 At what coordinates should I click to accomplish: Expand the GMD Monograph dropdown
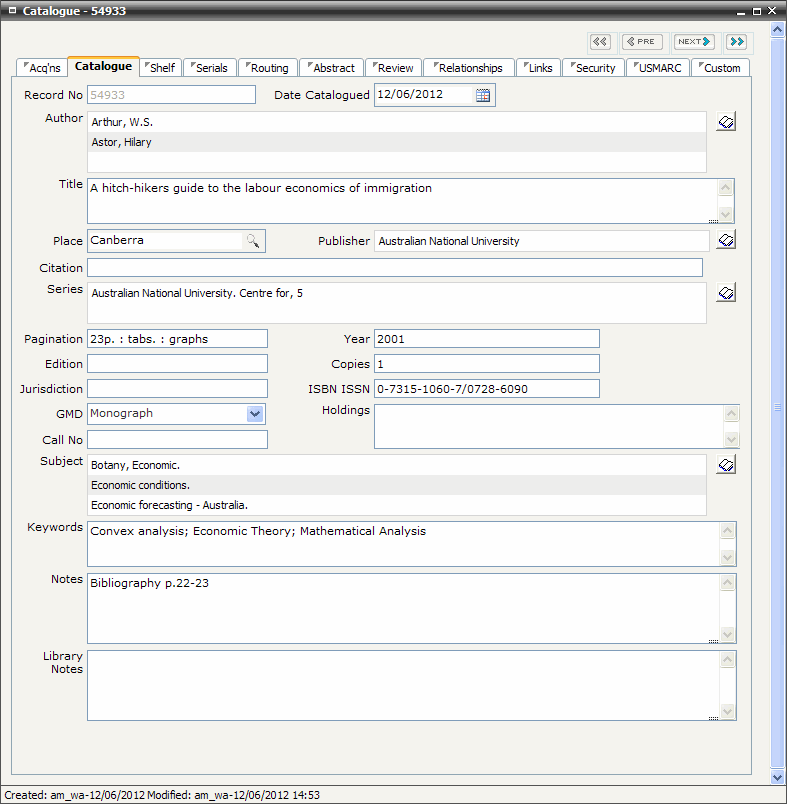[255, 414]
